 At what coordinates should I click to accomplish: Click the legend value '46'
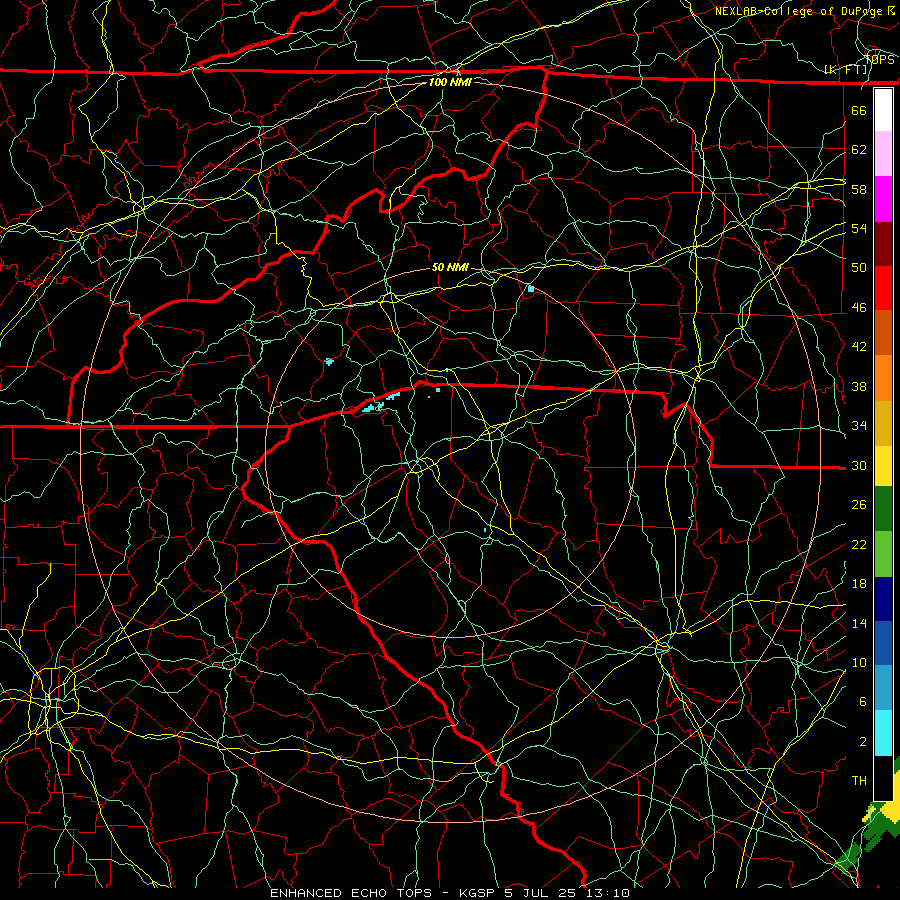pyautogui.click(x=859, y=308)
